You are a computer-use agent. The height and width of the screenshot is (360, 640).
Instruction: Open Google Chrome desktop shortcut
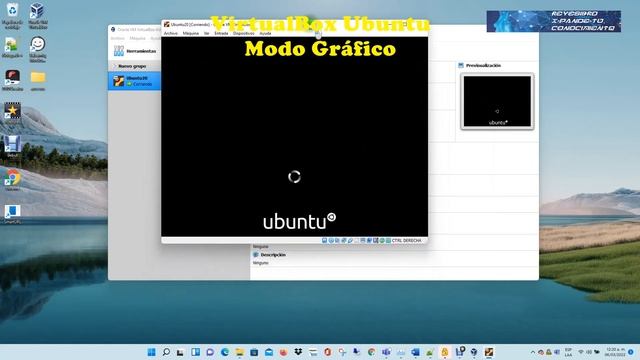point(13,180)
